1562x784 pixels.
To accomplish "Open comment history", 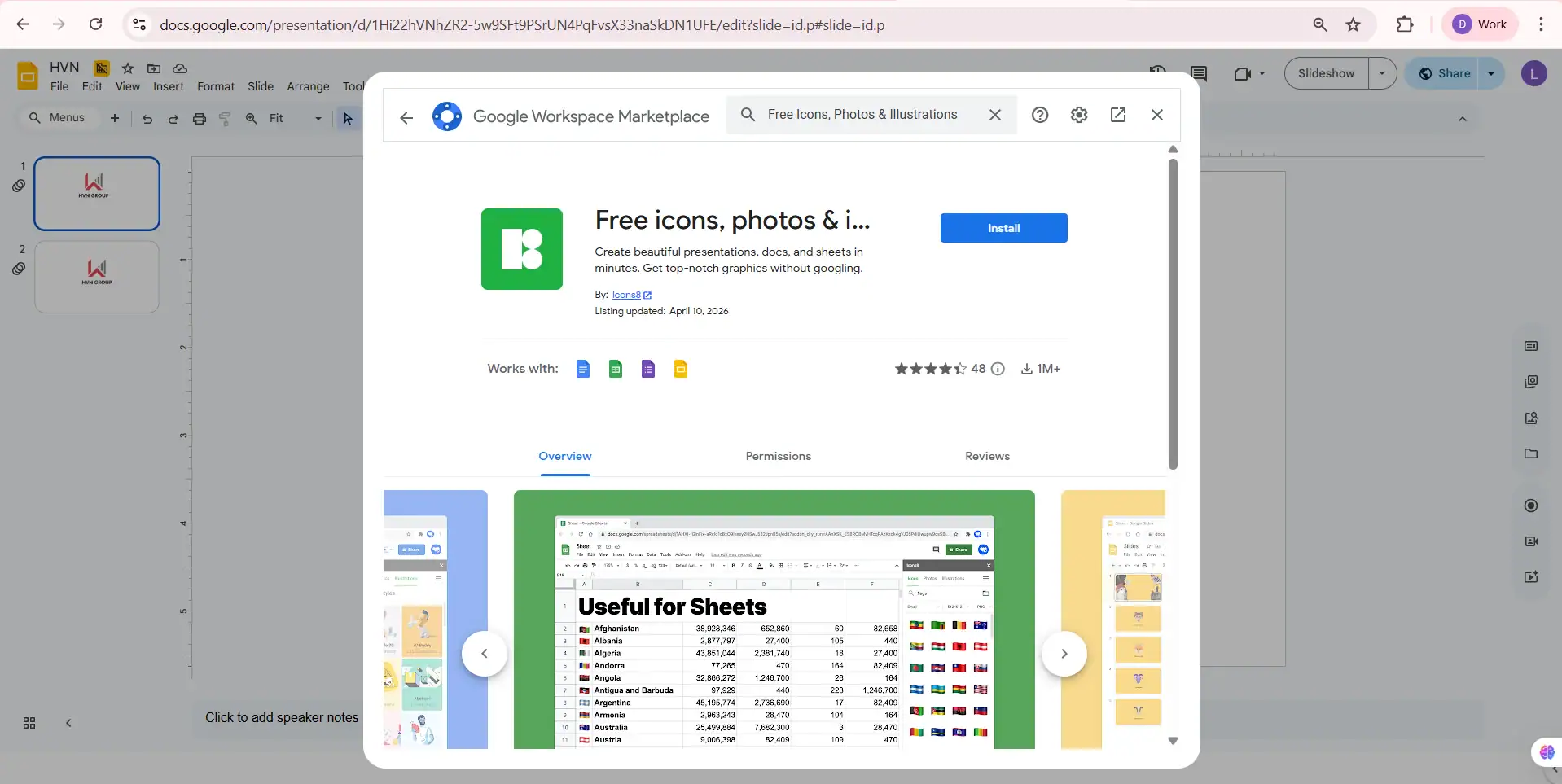I will coord(1199,73).
